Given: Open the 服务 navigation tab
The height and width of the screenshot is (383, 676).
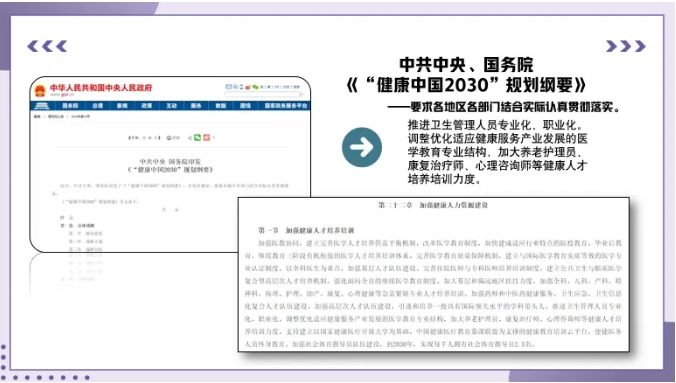Looking at the screenshot, I should (196, 106).
